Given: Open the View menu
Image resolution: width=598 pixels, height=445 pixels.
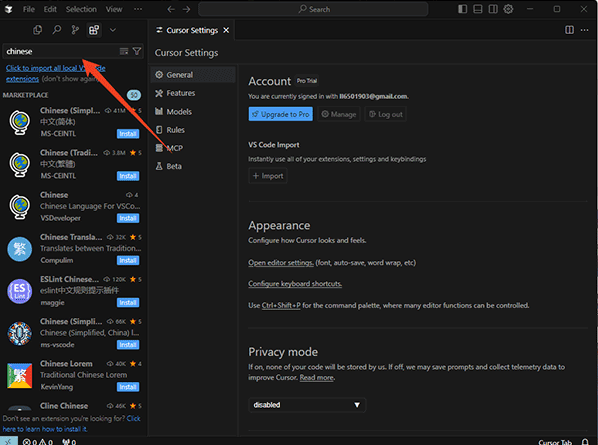Looking at the screenshot, I should coord(114,9).
